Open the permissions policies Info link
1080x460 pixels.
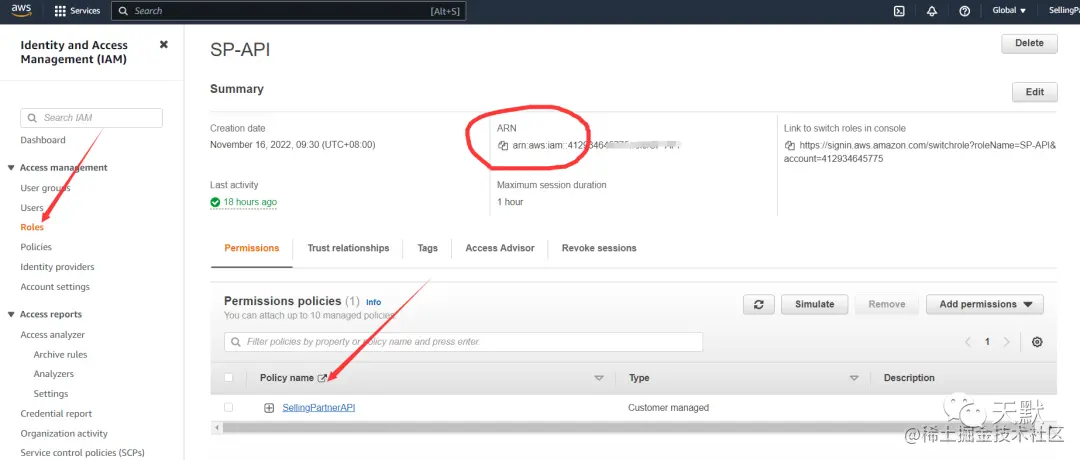373,302
